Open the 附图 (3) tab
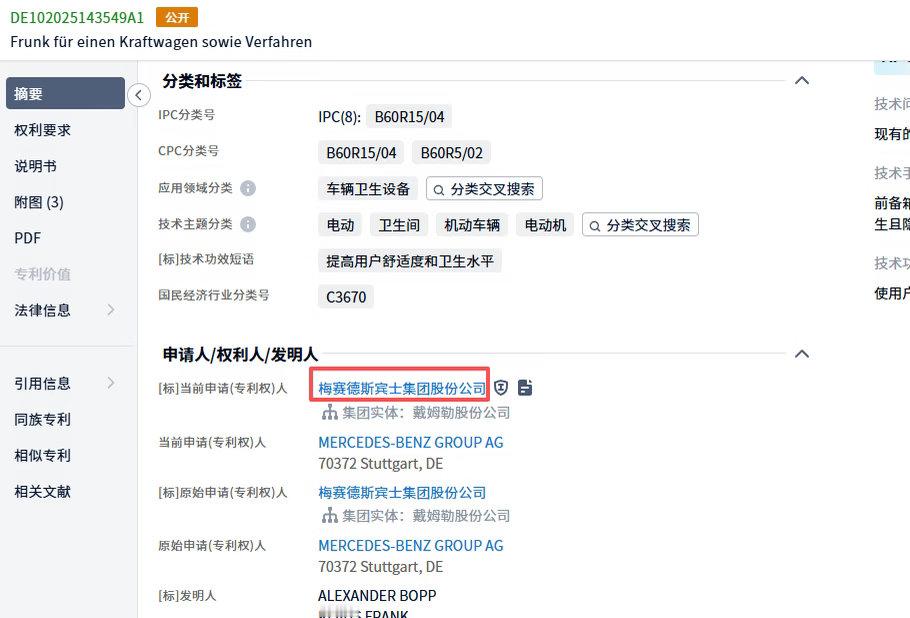The height and width of the screenshot is (618, 910). (x=65, y=202)
